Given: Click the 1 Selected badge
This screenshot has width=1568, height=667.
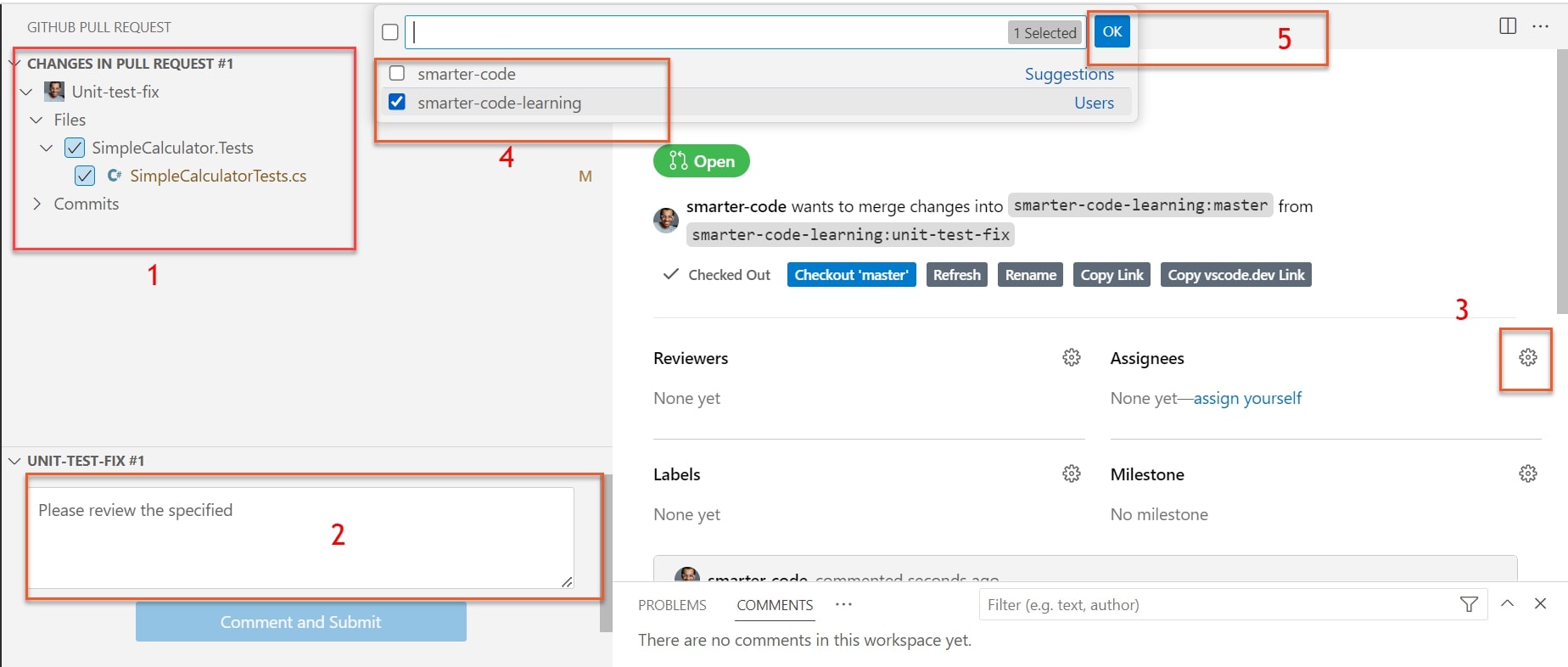Looking at the screenshot, I should tap(1044, 32).
